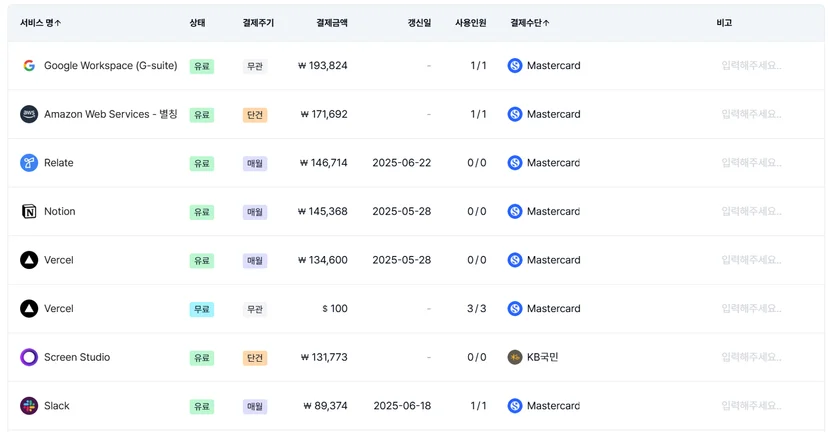This screenshot has height=435, width=828.
Task: Click the ₩193,824 payment amount
Action: 323,65
